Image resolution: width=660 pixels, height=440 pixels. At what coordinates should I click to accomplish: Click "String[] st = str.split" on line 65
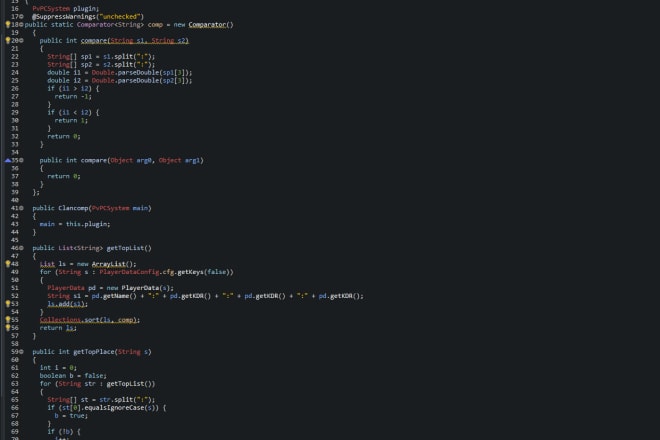tap(101, 400)
